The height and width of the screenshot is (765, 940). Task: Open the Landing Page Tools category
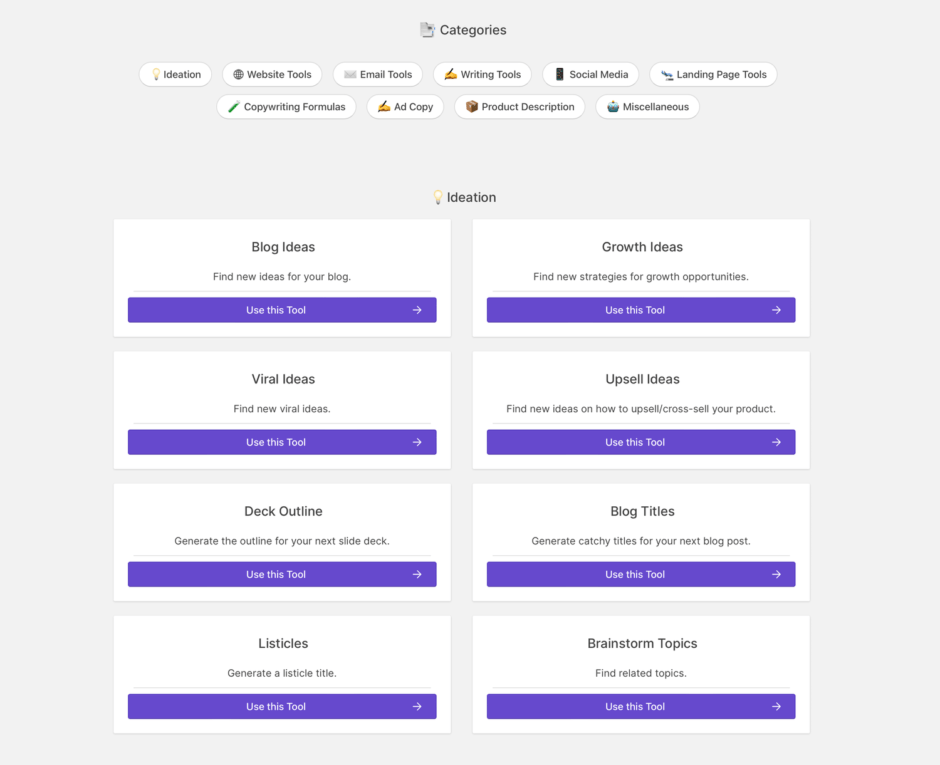(713, 74)
